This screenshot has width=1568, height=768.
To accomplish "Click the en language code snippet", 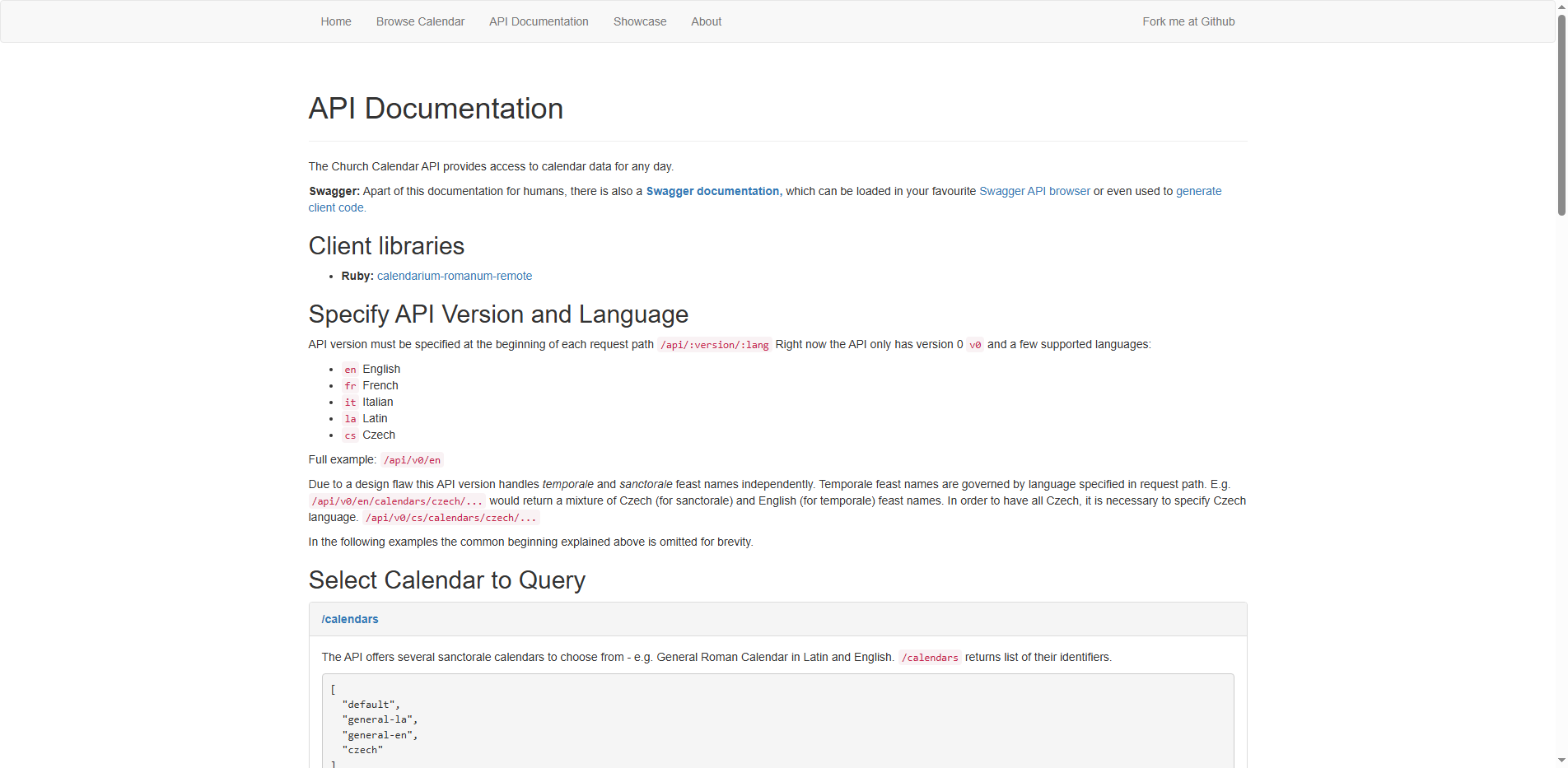I will (349, 370).
